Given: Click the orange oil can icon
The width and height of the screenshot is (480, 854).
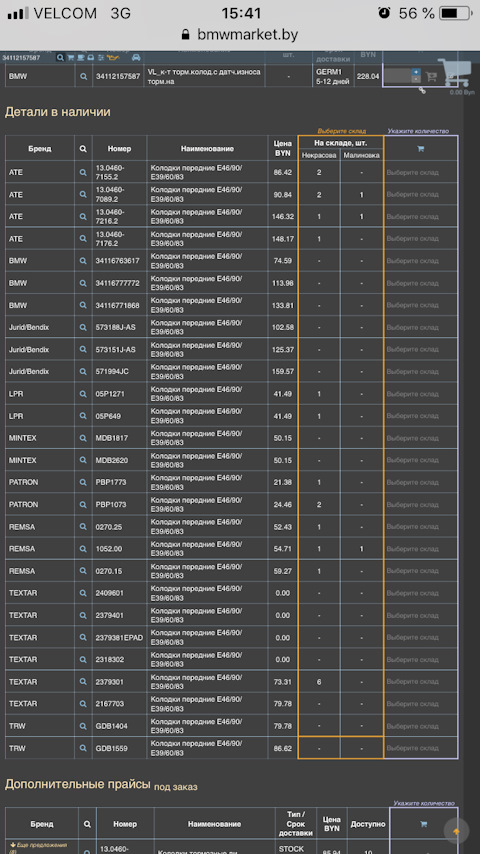Looking at the screenshot, I should 114,57.
